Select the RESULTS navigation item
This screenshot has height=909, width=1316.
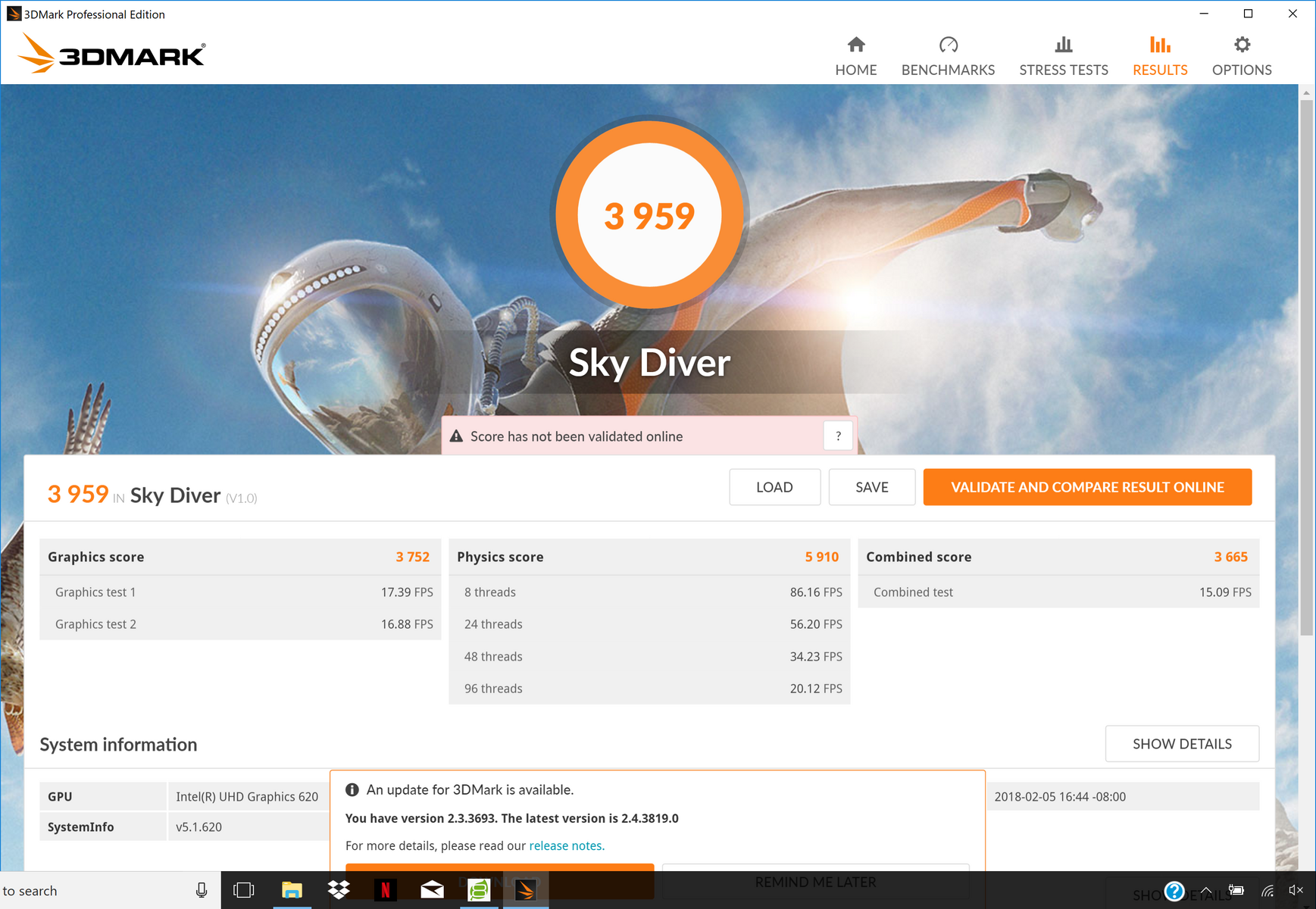1160,57
